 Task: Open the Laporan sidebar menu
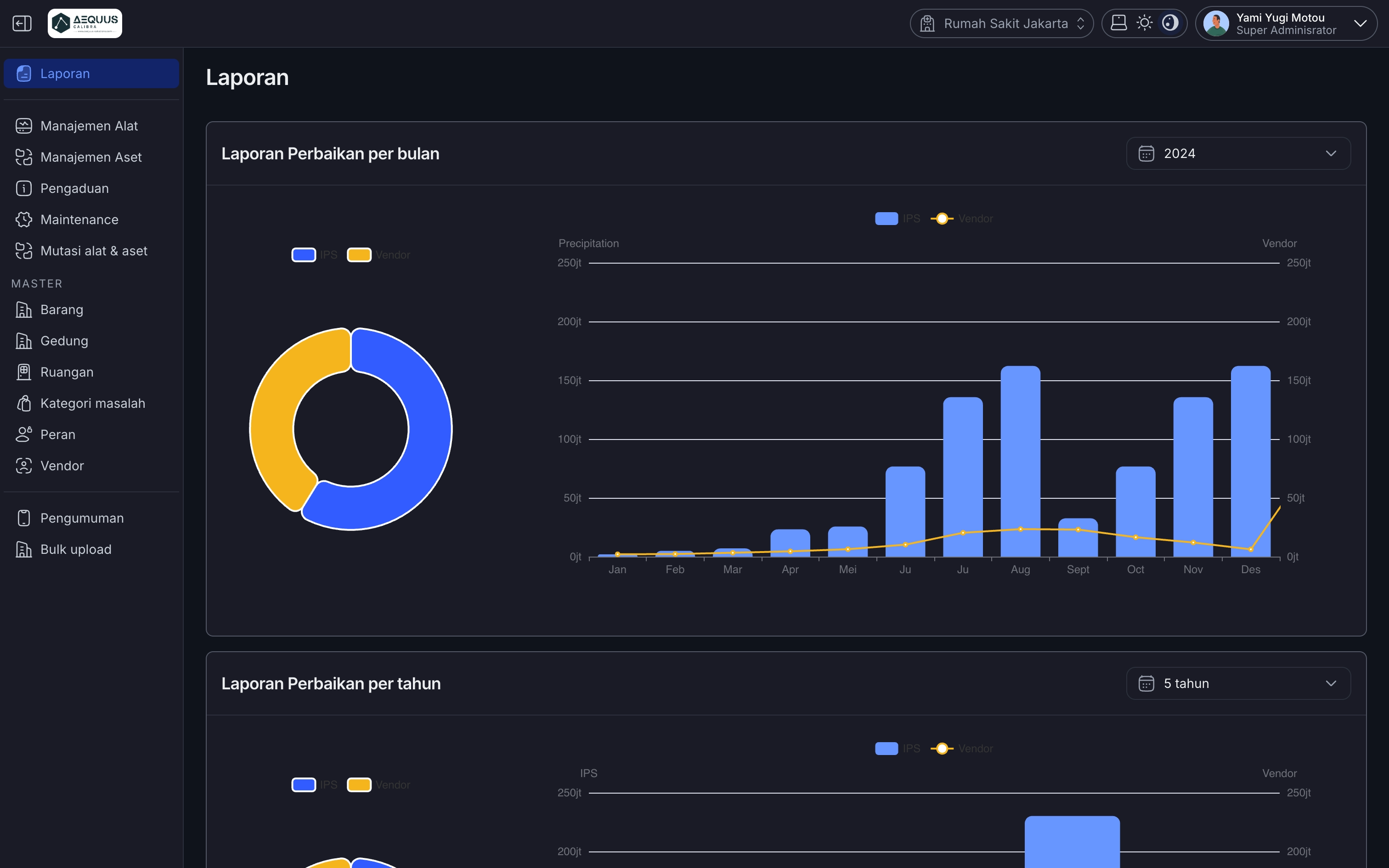[91, 73]
